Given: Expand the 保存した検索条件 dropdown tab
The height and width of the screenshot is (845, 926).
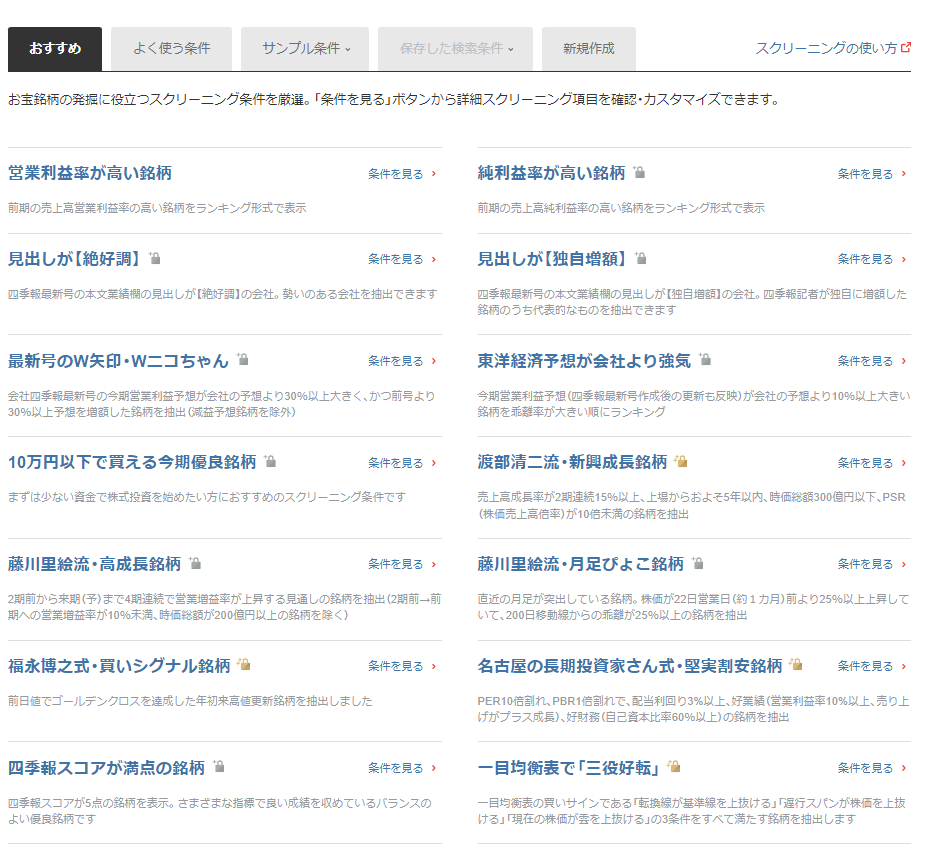Looking at the screenshot, I should click(x=456, y=49).
